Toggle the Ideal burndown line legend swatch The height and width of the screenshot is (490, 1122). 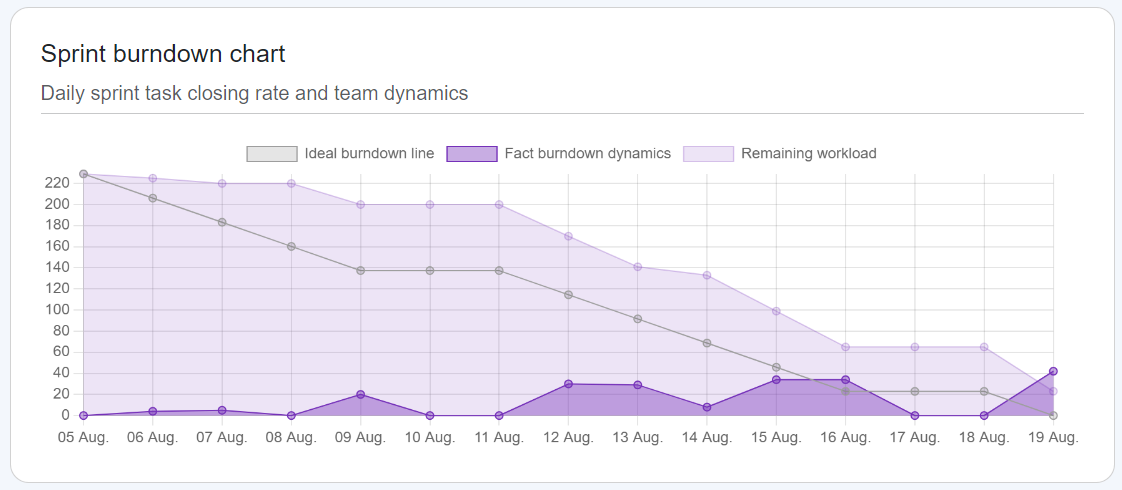click(x=272, y=154)
